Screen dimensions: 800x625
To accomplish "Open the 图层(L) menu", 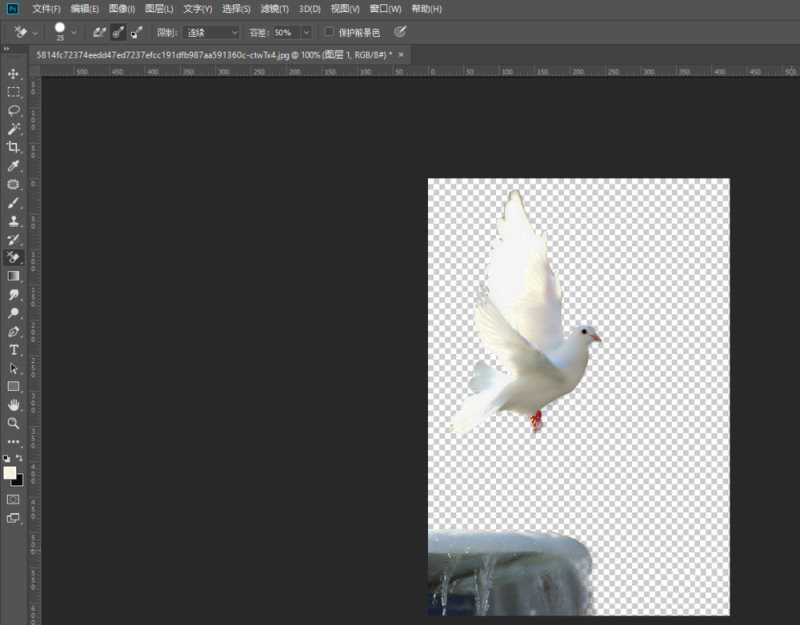I will 159,9.
